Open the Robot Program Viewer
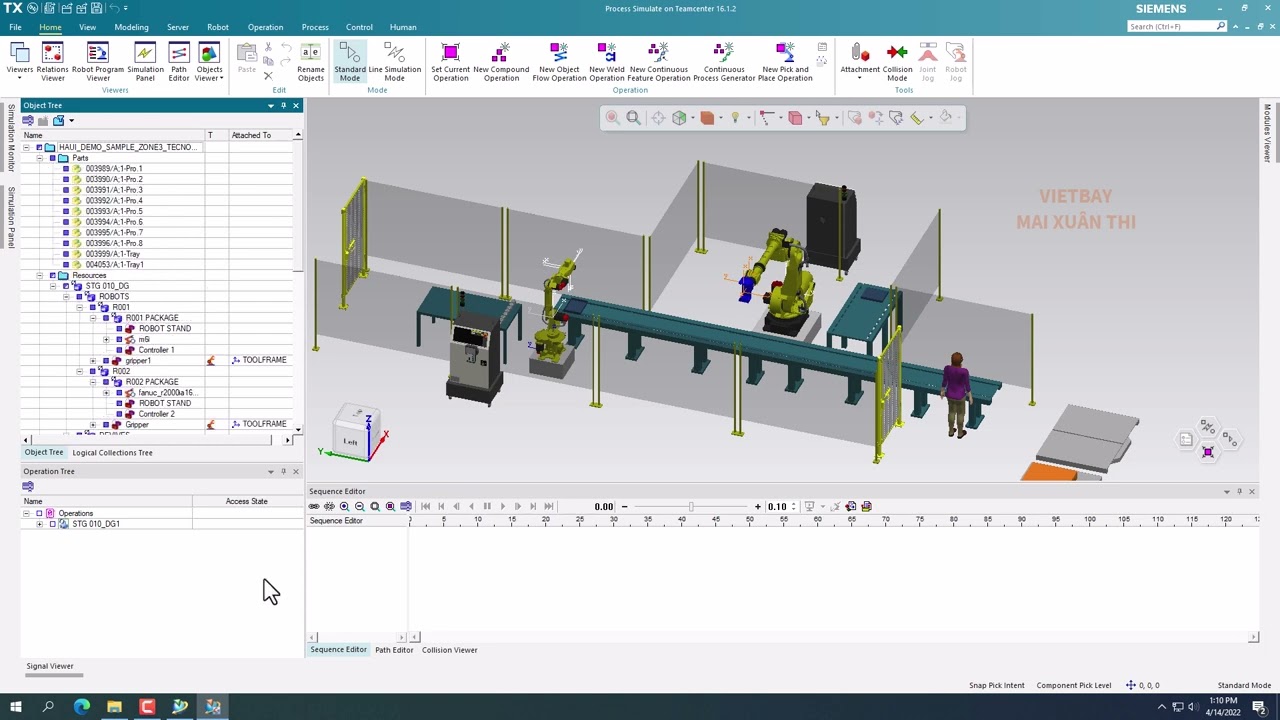1280x720 pixels. pos(97,62)
